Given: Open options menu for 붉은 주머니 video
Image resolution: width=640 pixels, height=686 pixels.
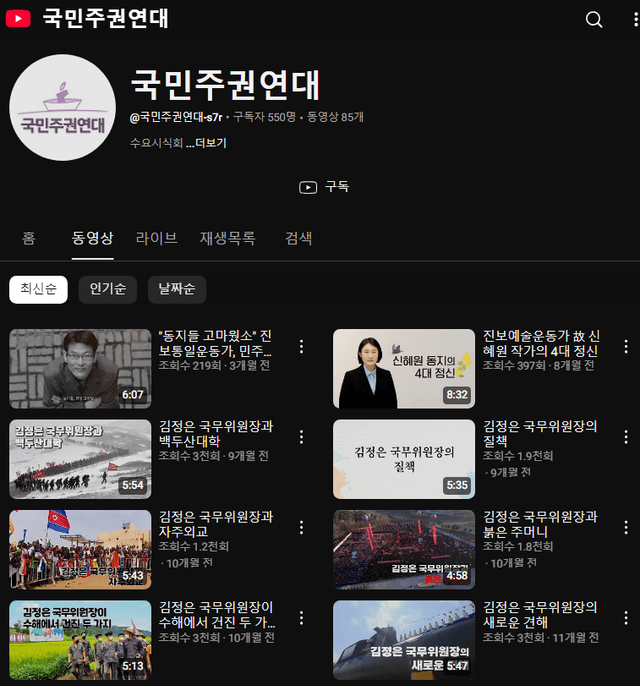Looking at the screenshot, I should tap(626, 528).
